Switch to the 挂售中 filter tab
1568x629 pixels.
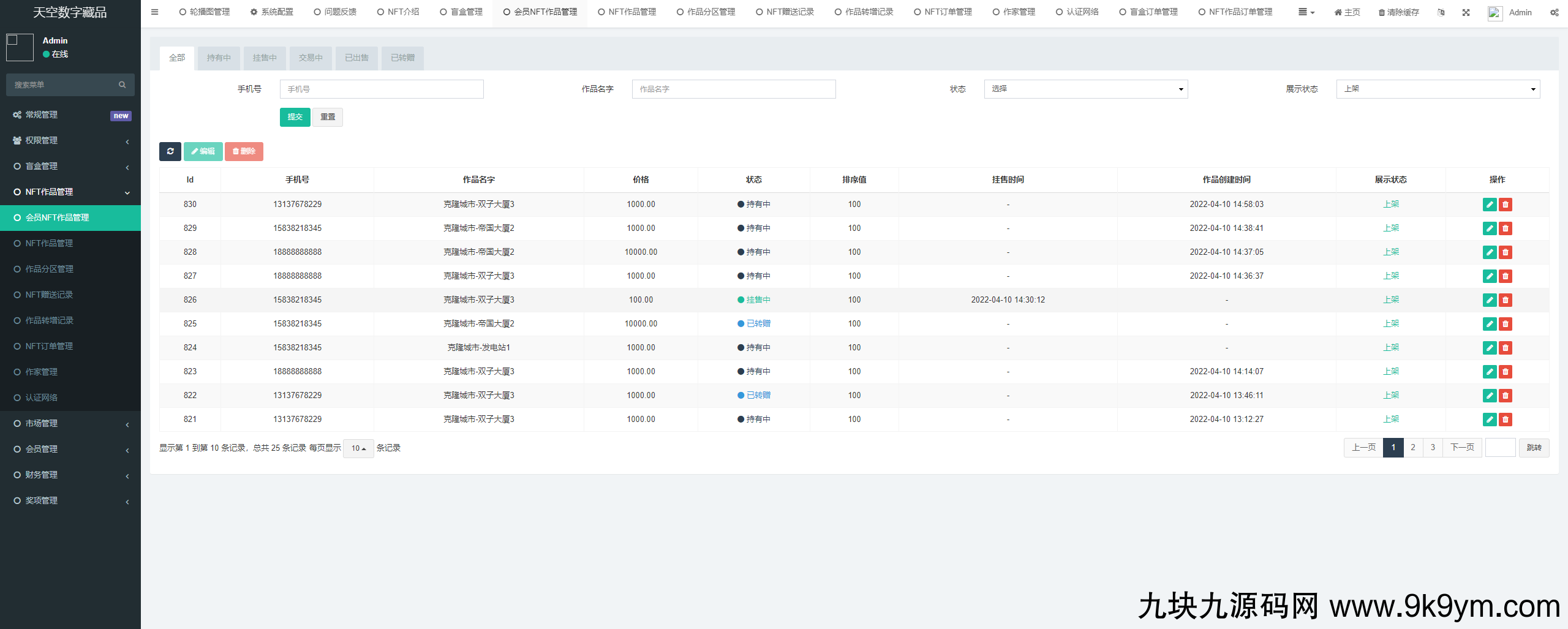pos(265,58)
